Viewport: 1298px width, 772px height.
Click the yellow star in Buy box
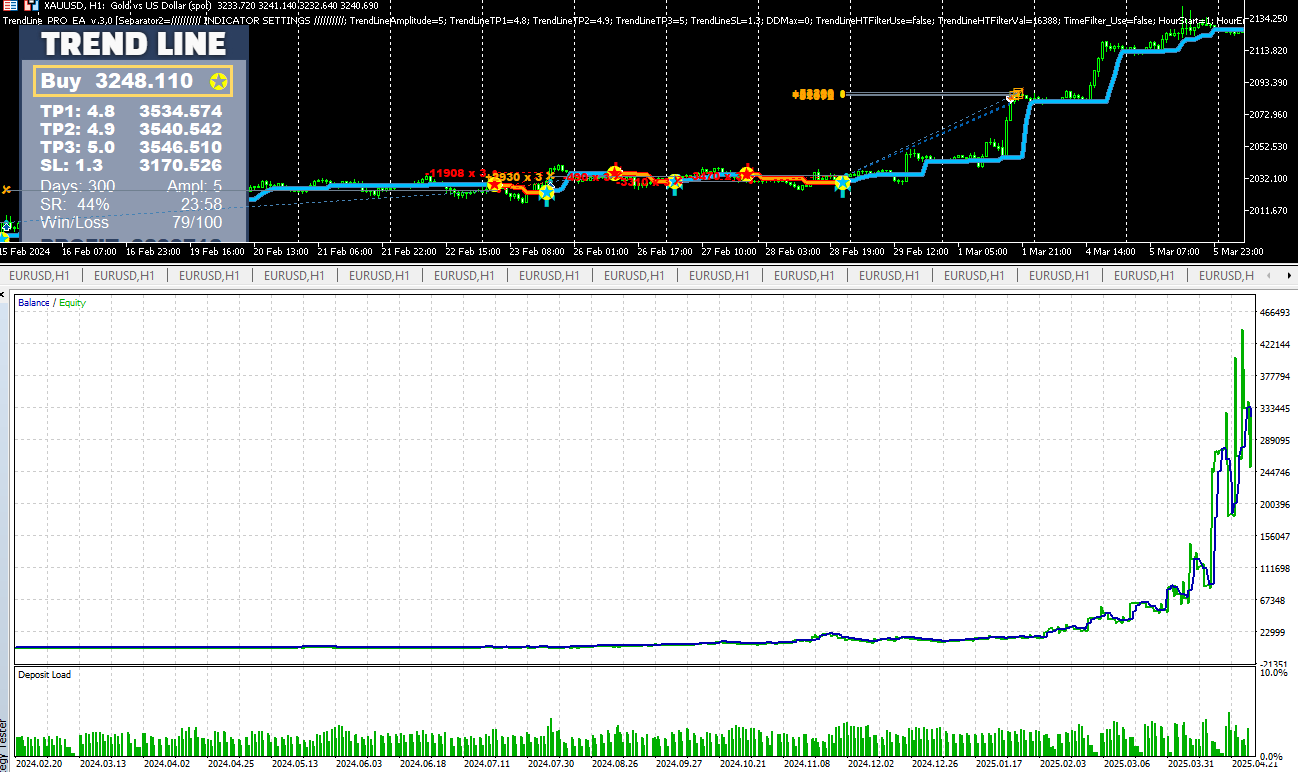(x=218, y=82)
